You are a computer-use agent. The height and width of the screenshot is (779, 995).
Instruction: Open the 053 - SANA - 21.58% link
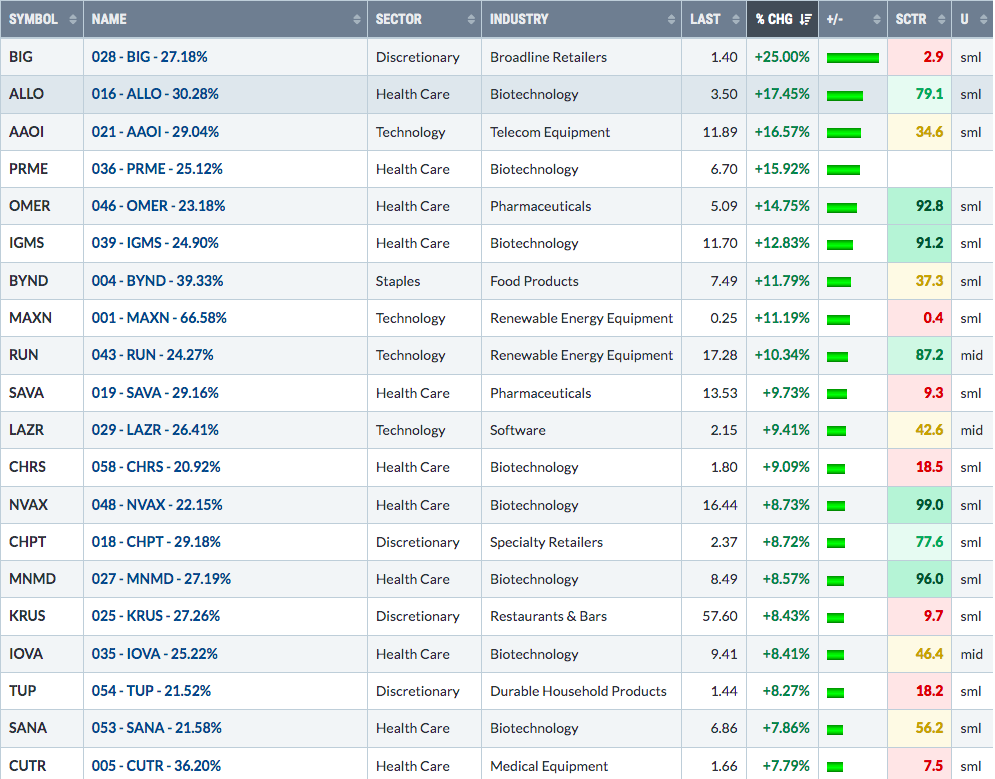[x=156, y=728]
